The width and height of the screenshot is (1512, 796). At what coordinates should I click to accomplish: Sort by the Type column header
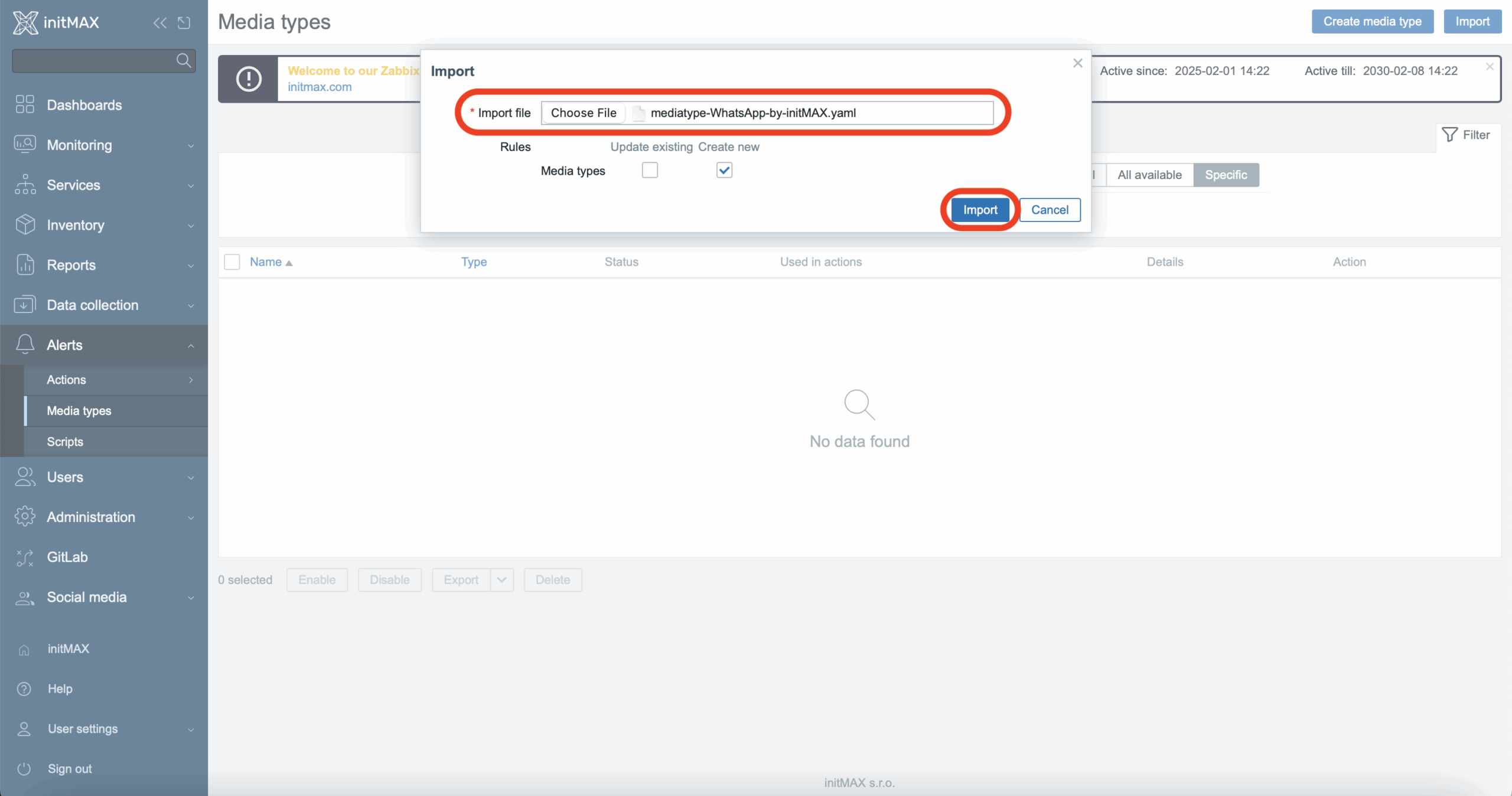(x=474, y=262)
